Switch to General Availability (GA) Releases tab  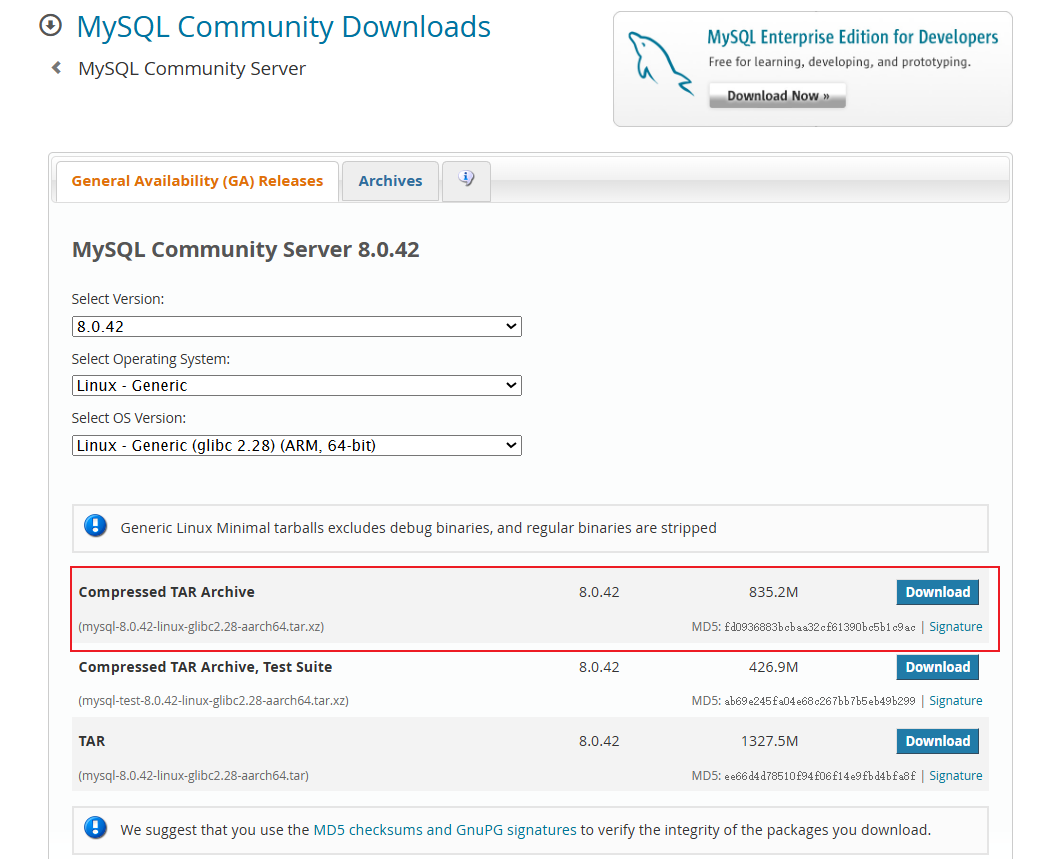point(197,181)
